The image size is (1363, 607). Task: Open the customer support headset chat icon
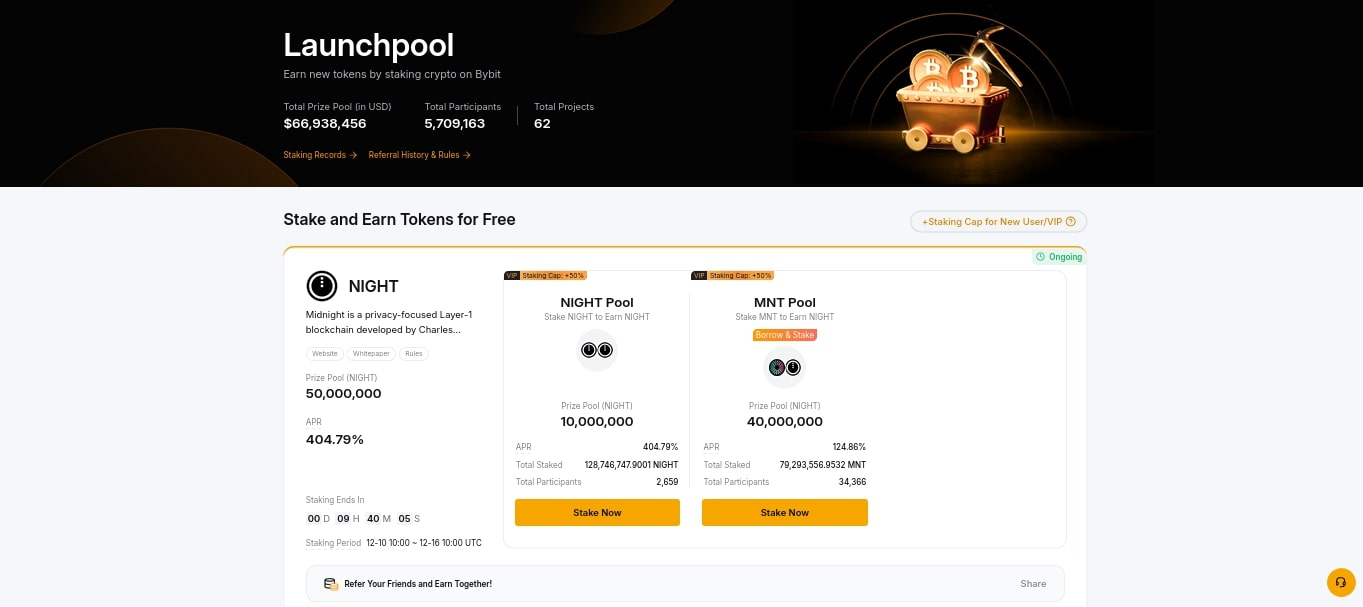1340,582
